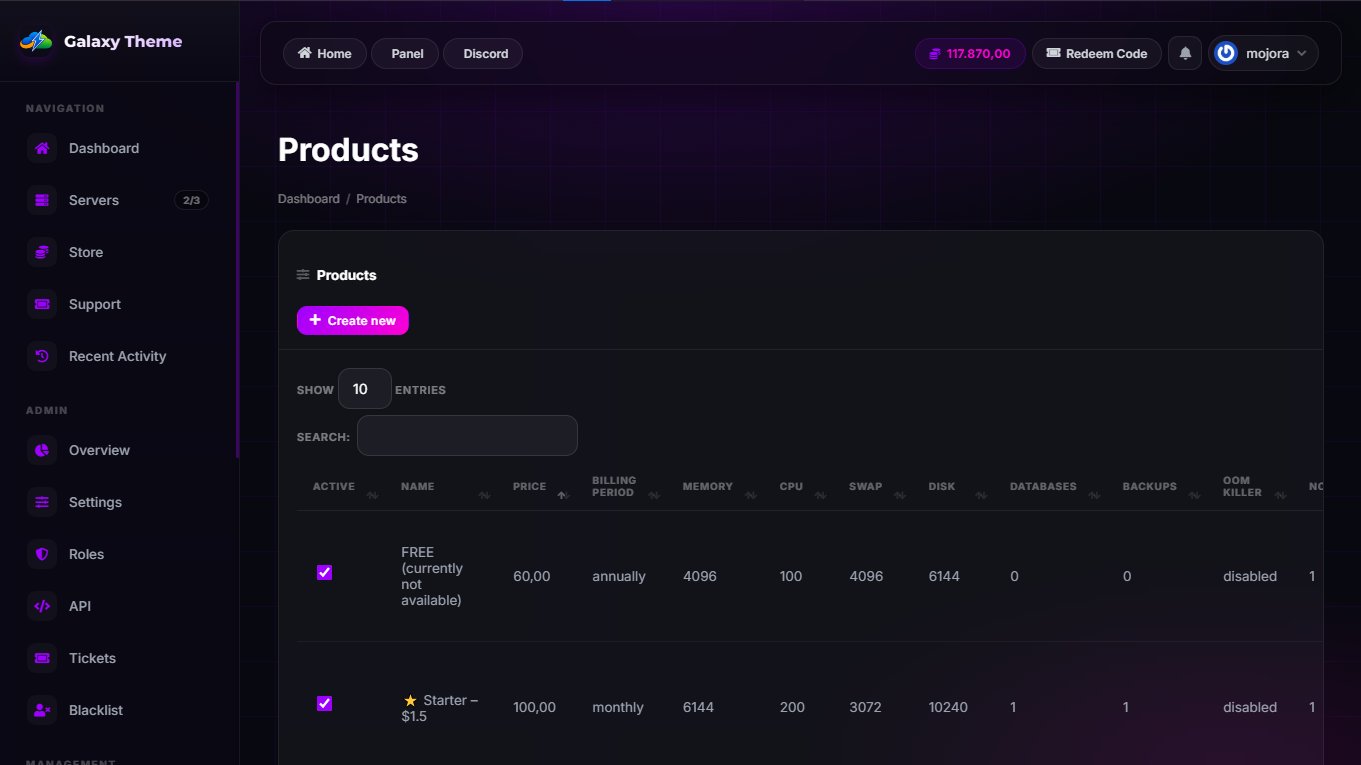The width and height of the screenshot is (1361, 765).
Task: Click the Servers sidebar icon
Action: (42, 201)
